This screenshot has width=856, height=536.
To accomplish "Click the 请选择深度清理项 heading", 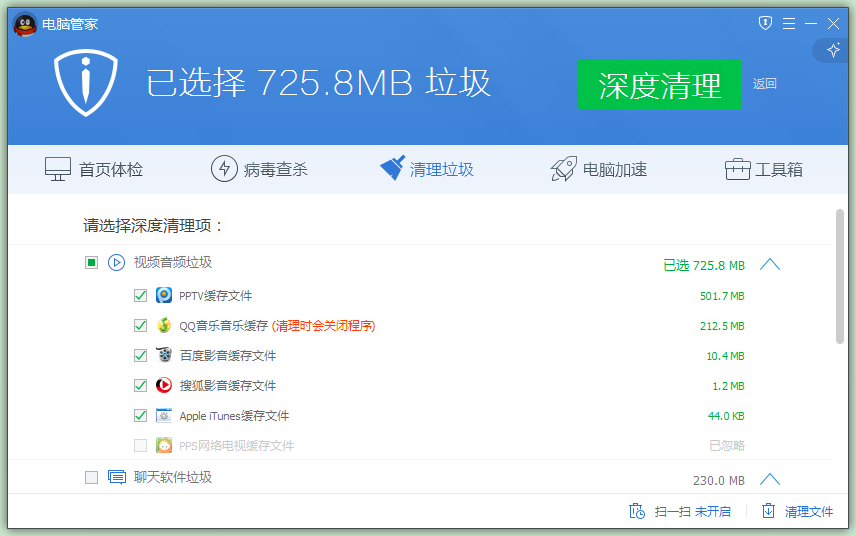I will (x=153, y=225).
